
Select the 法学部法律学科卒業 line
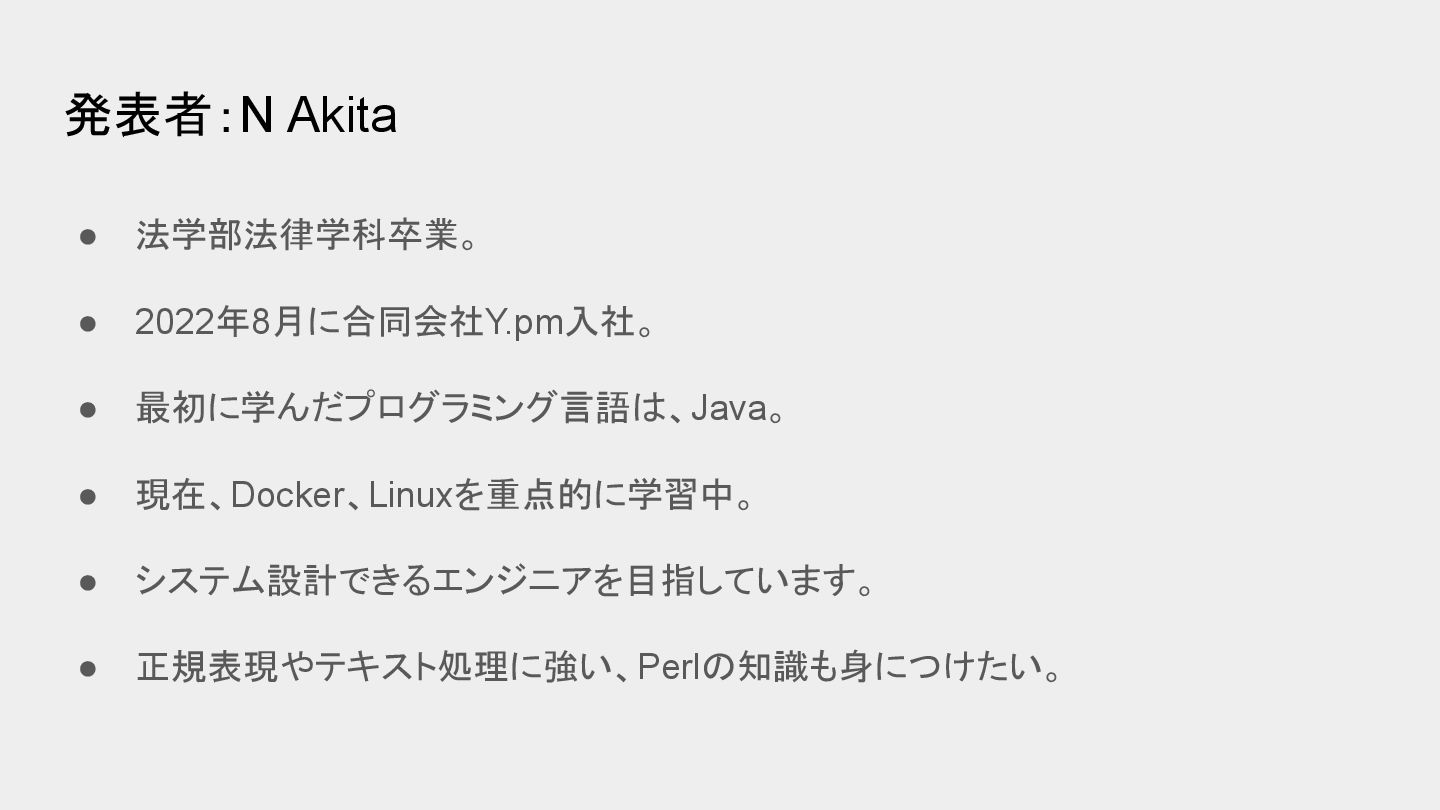point(306,236)
